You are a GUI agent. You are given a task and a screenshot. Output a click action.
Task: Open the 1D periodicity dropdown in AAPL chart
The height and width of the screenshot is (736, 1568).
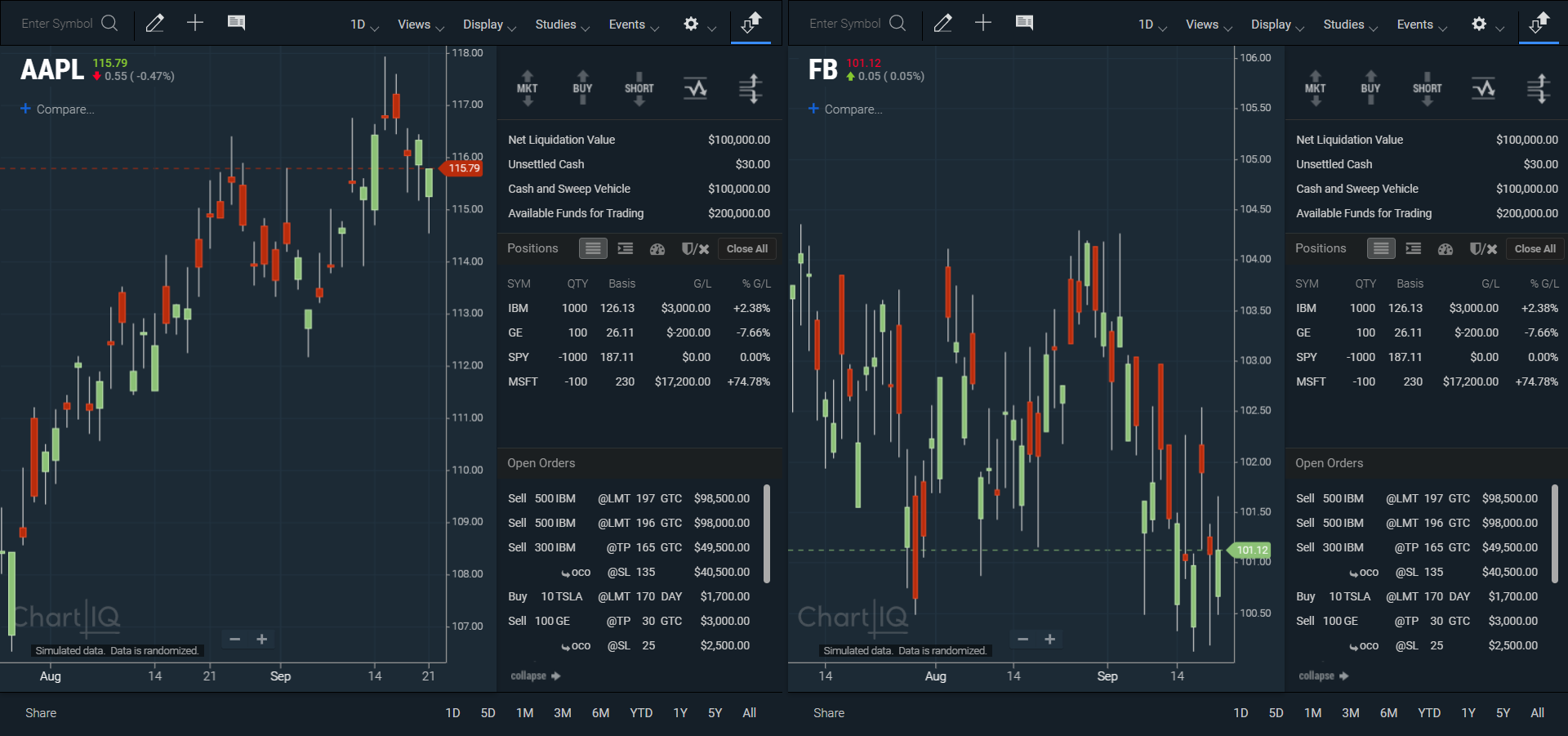[364, 25]
